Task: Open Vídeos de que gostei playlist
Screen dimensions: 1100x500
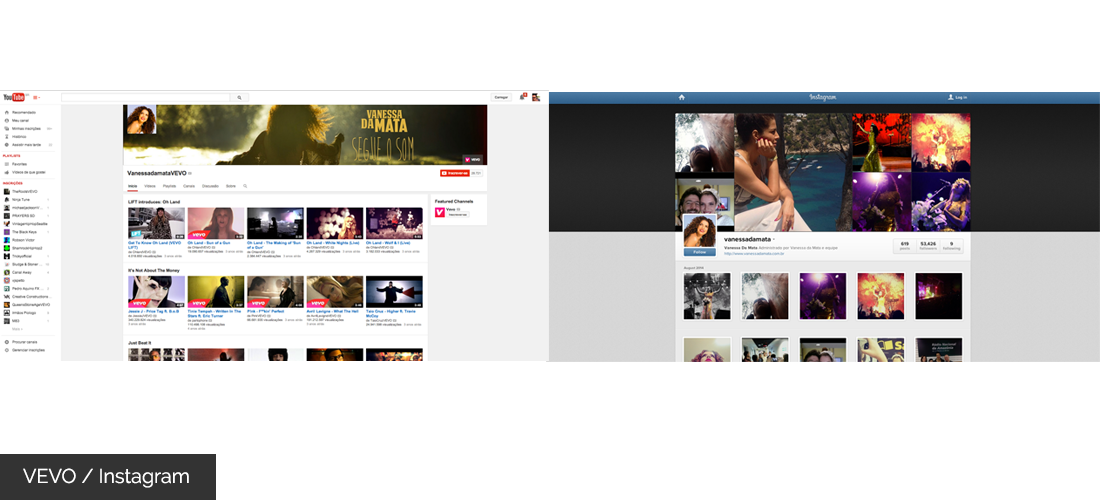Action: [x=28, y=172]
